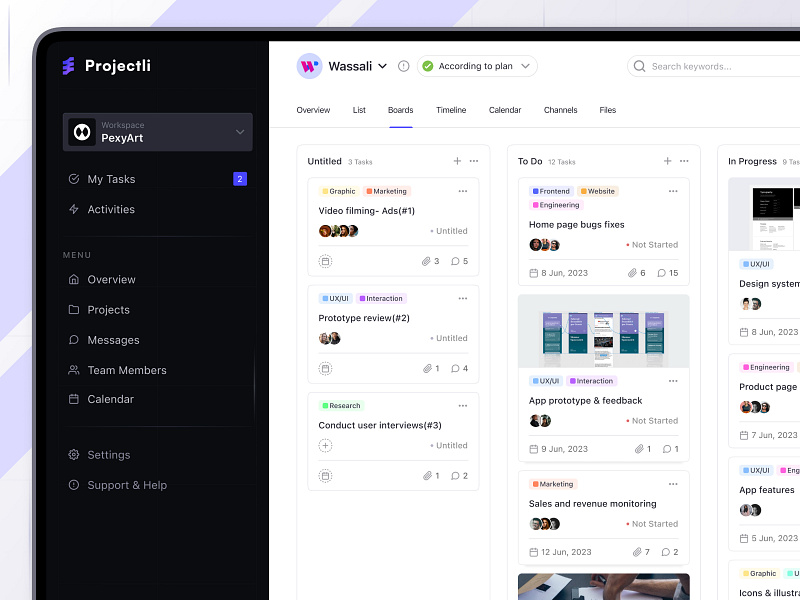This screenshot has width=800, height=600.
Task: Click the Support & Help icon
Action: click(x=72, y=485)
